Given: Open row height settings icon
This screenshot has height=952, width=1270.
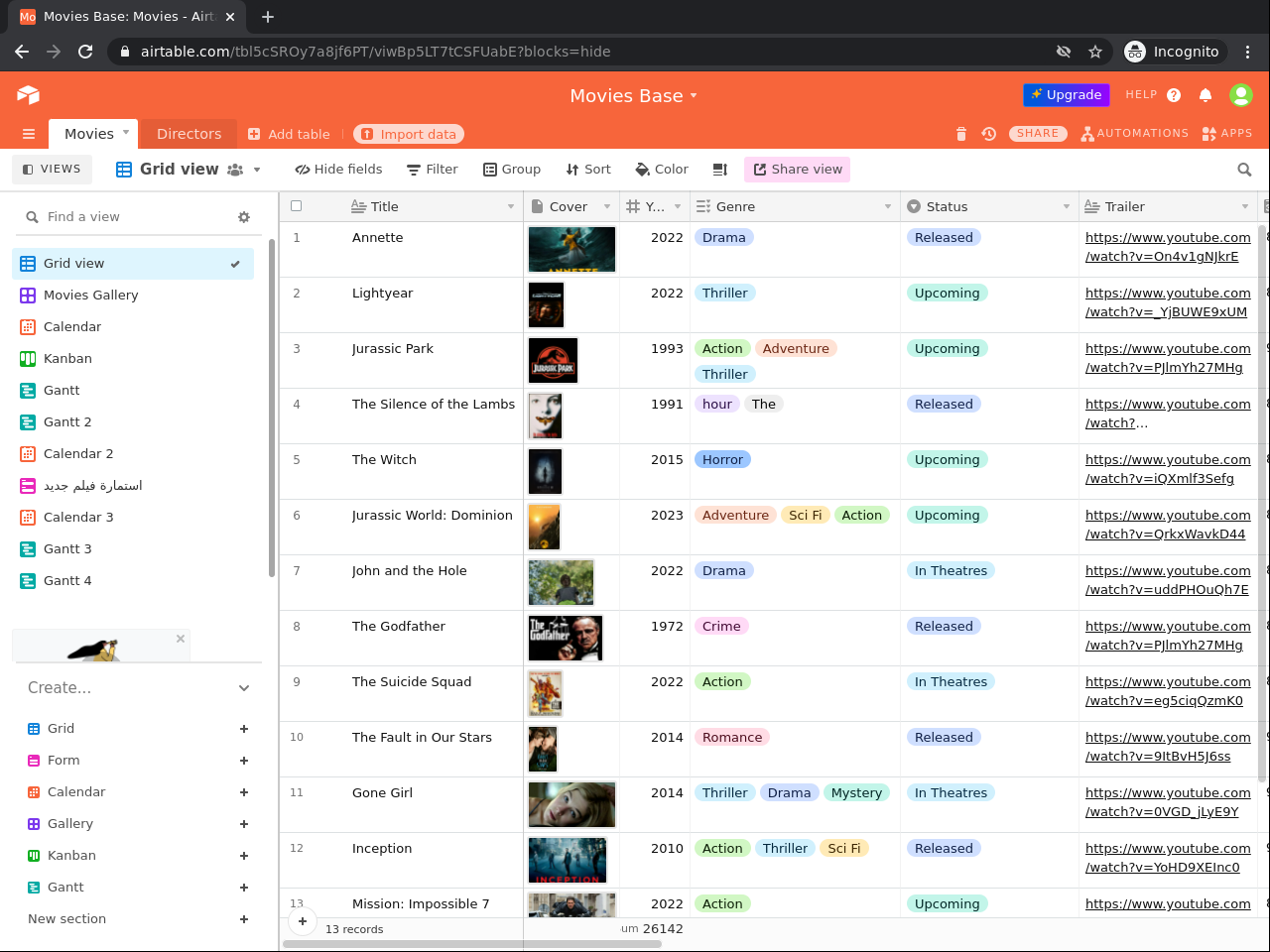Looking at the screenshot, I should click(x=720, y=170).
